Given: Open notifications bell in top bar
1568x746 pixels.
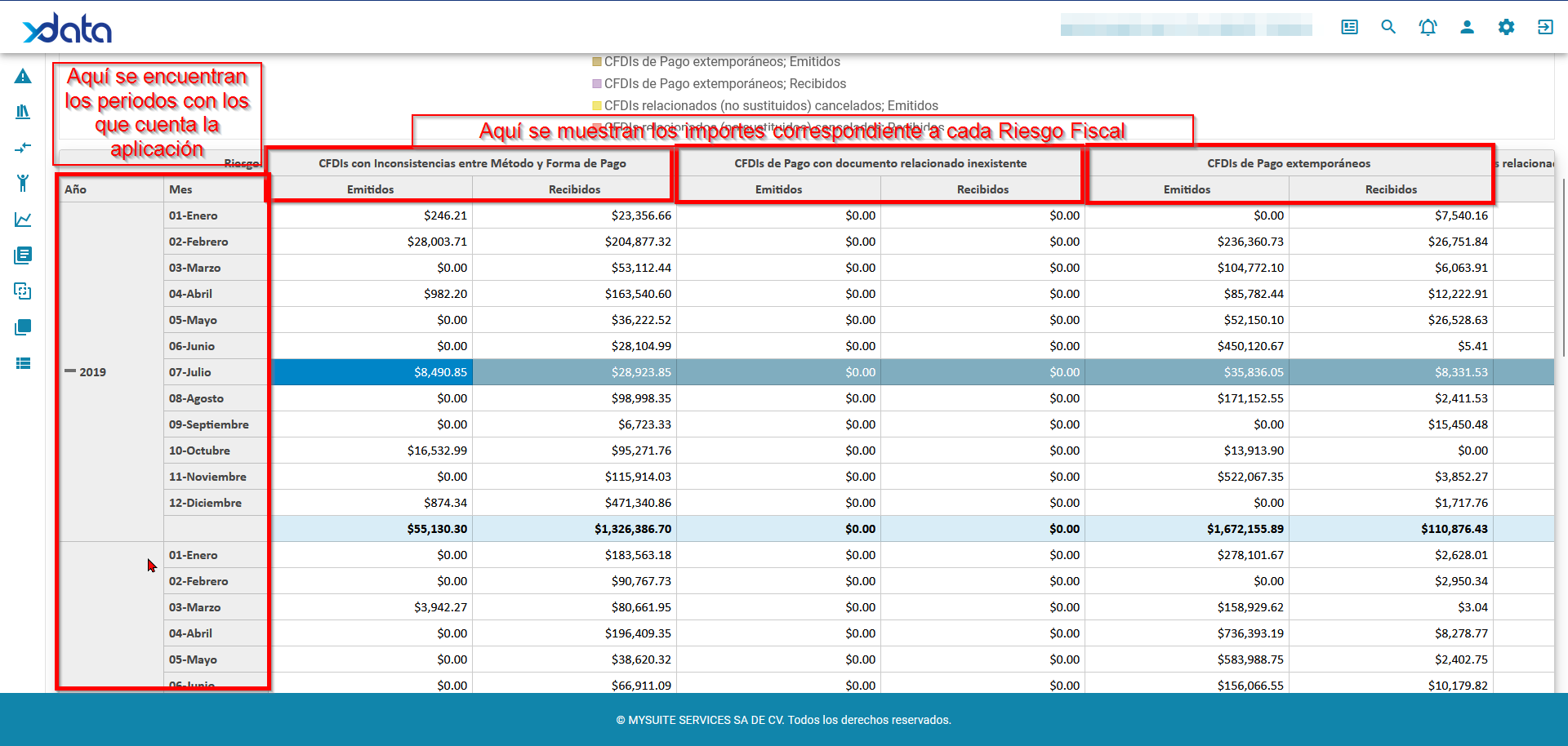Looking at the screenshot, I should click(1428, 27).
